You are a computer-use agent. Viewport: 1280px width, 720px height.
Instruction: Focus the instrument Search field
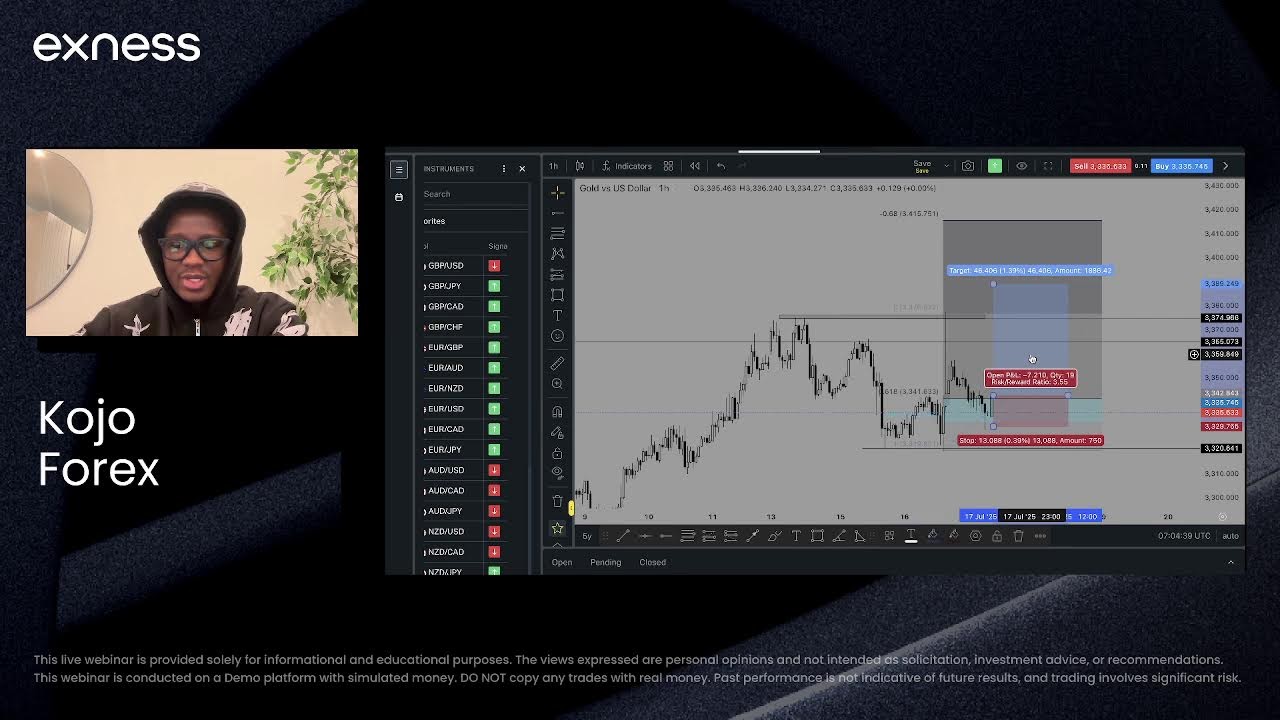[474, 194]
